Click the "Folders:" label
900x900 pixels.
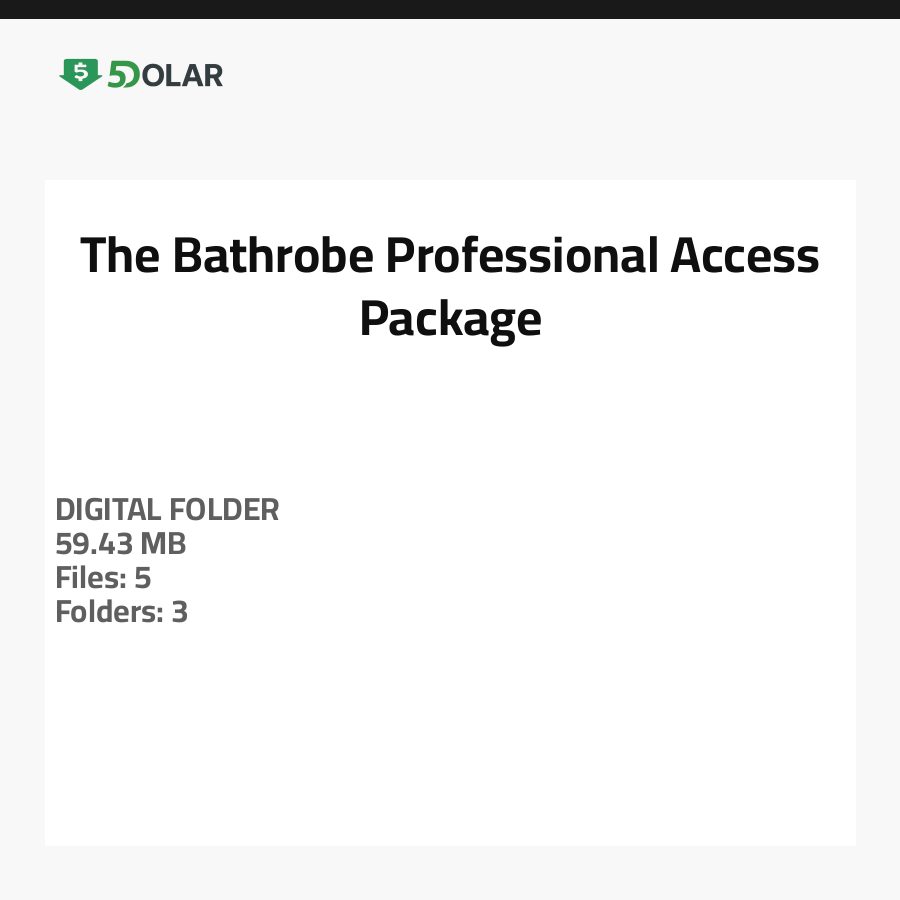(108, 612)
